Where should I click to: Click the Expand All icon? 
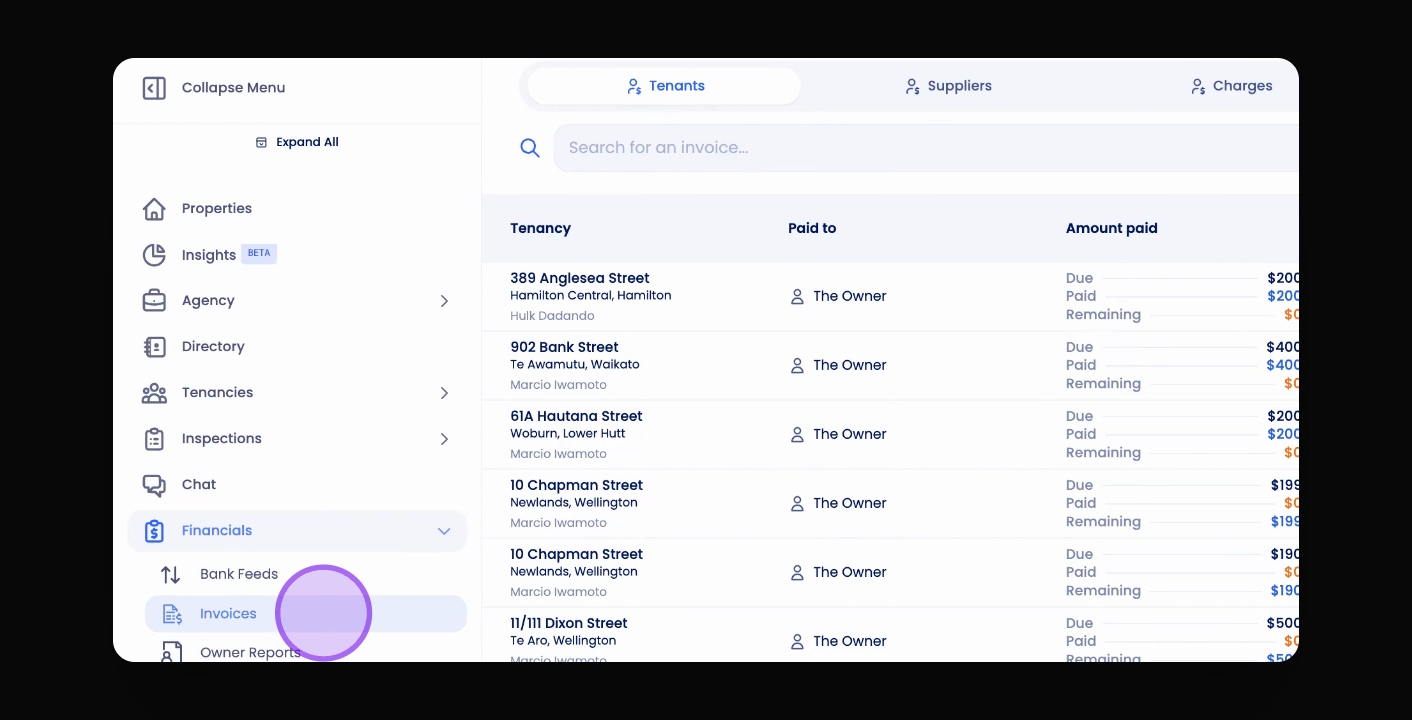point(261,142)
